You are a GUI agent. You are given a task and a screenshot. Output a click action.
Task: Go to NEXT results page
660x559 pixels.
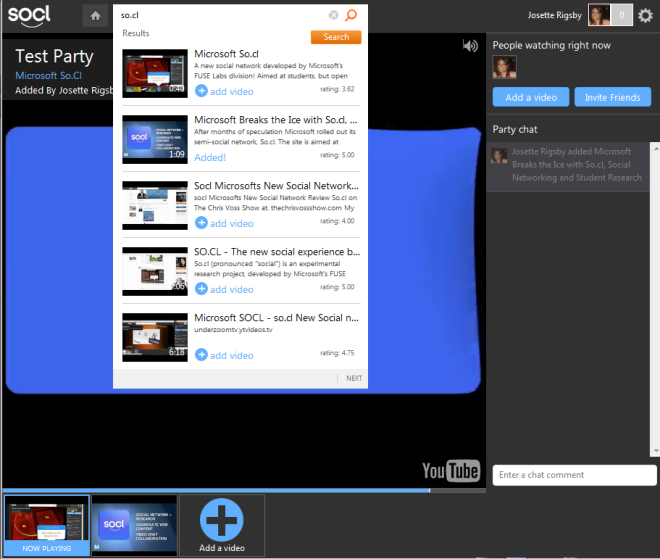coord(354,378)
